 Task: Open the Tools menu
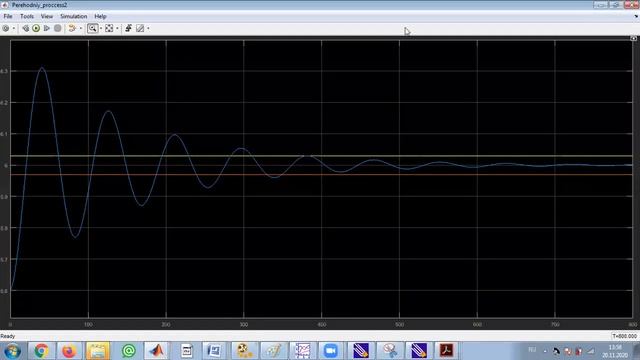(x=27, y=16)
